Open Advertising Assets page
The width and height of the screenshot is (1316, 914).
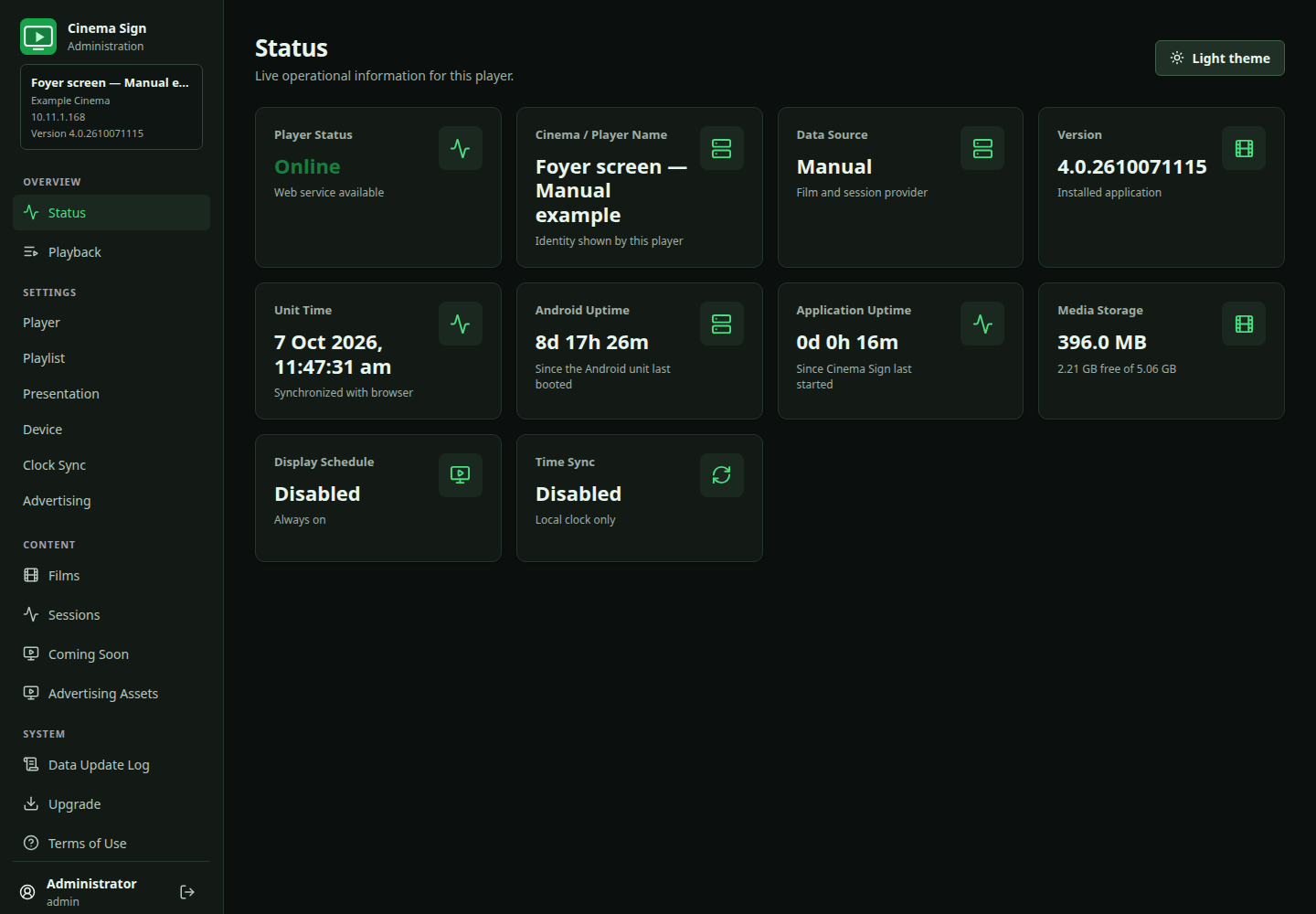111,693
